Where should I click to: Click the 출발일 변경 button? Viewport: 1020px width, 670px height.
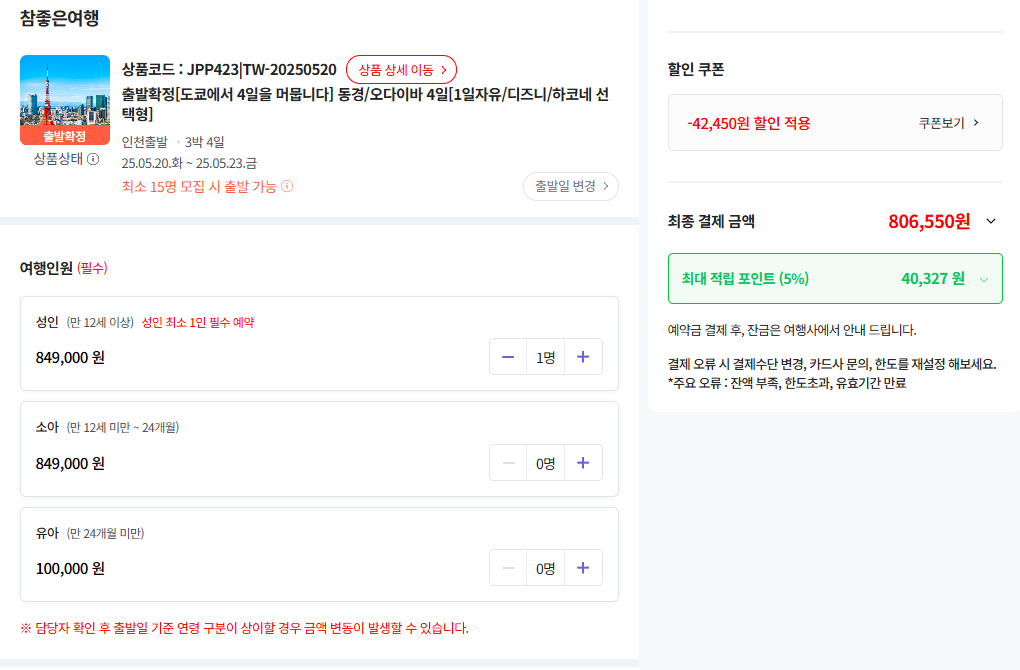click(570, 187)
